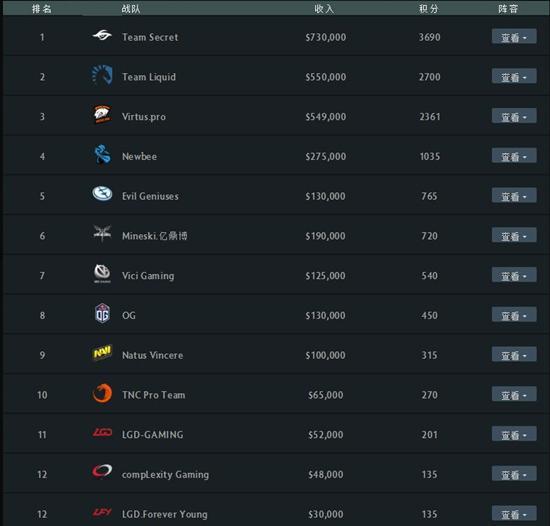
Task: Select the OG team shield logo
Action: 102,313
